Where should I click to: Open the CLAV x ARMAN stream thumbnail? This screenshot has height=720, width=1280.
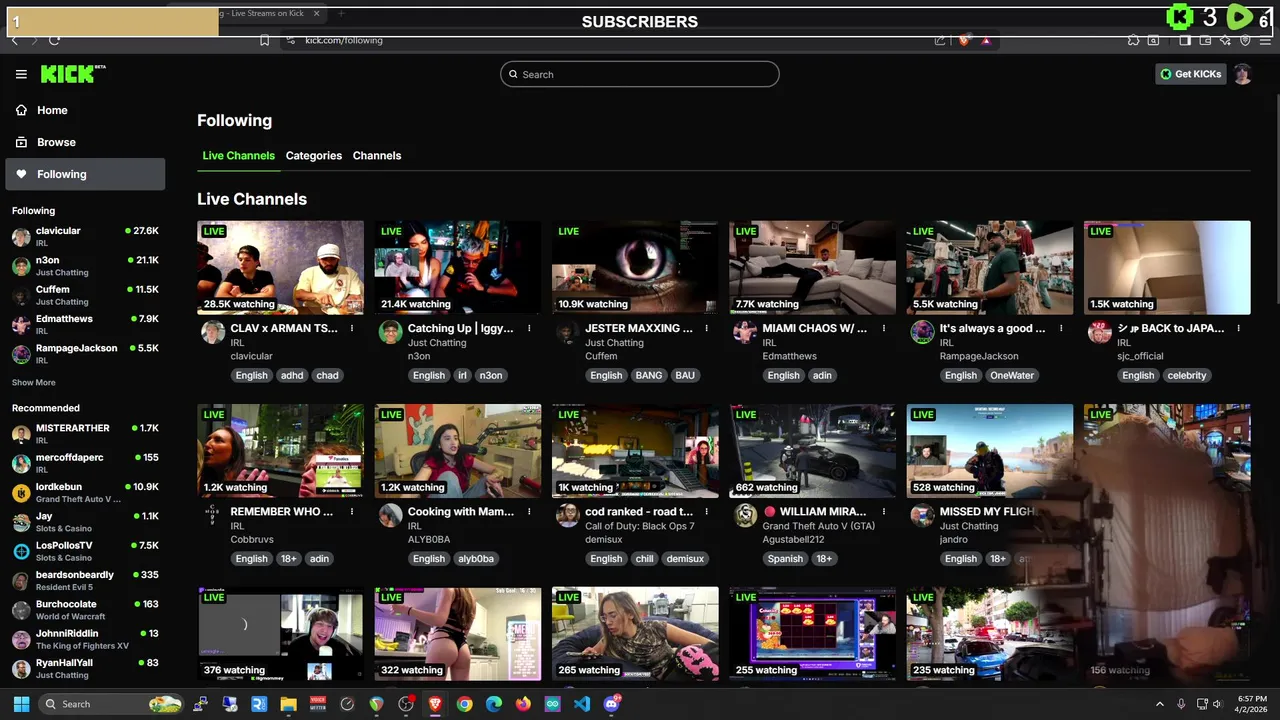280,267
